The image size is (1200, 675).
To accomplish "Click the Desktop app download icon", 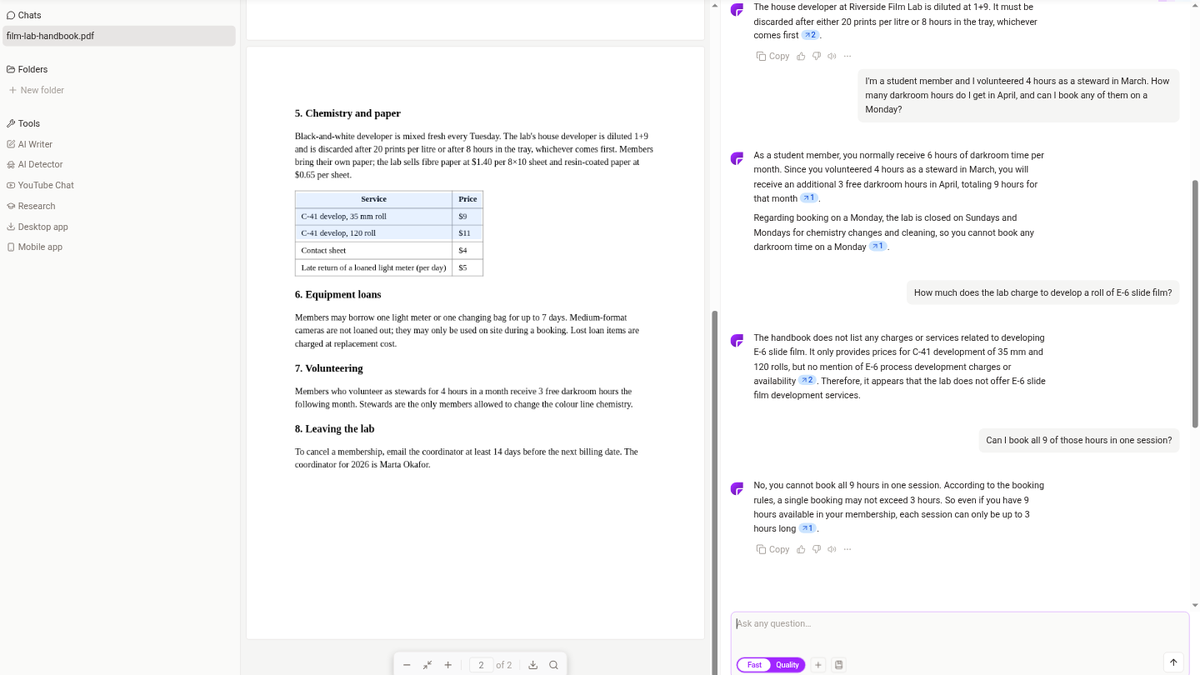I will point(10,227).
